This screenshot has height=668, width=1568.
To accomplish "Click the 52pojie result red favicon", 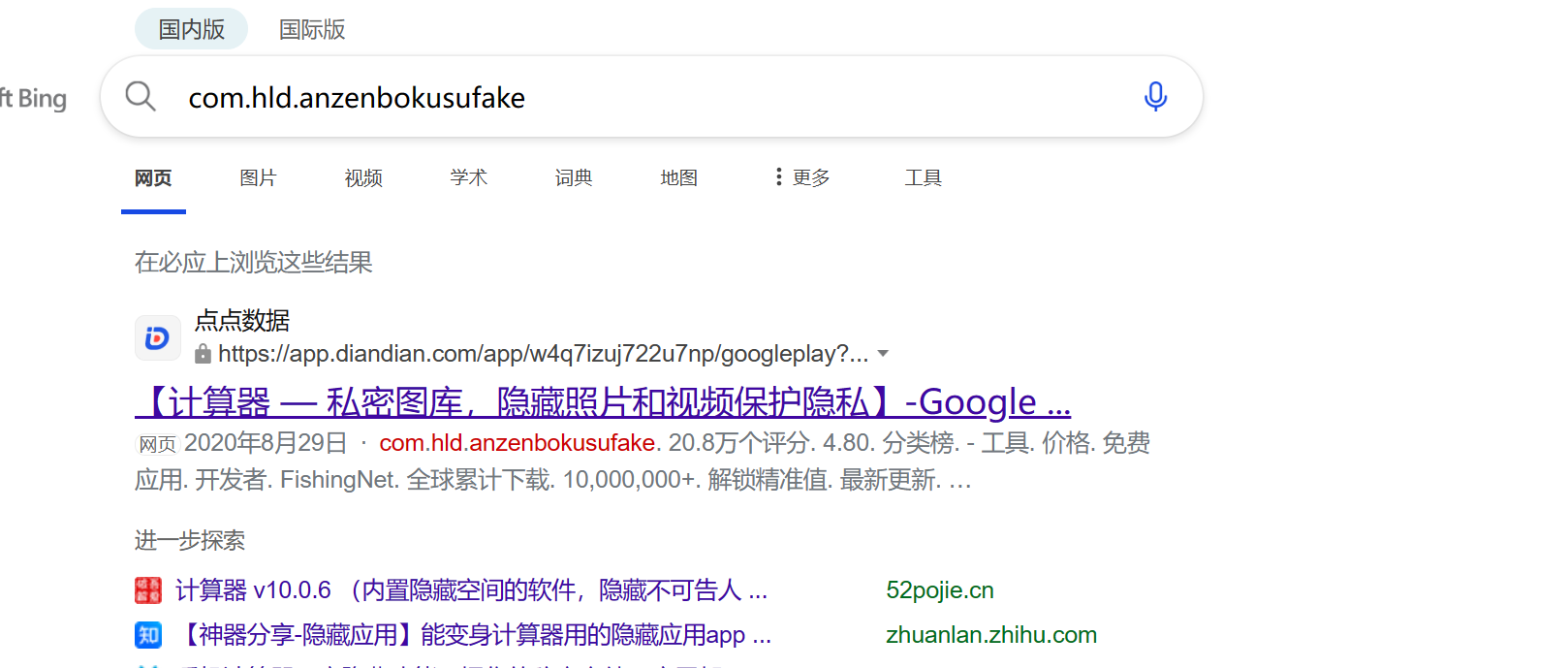I will point(148,589).
